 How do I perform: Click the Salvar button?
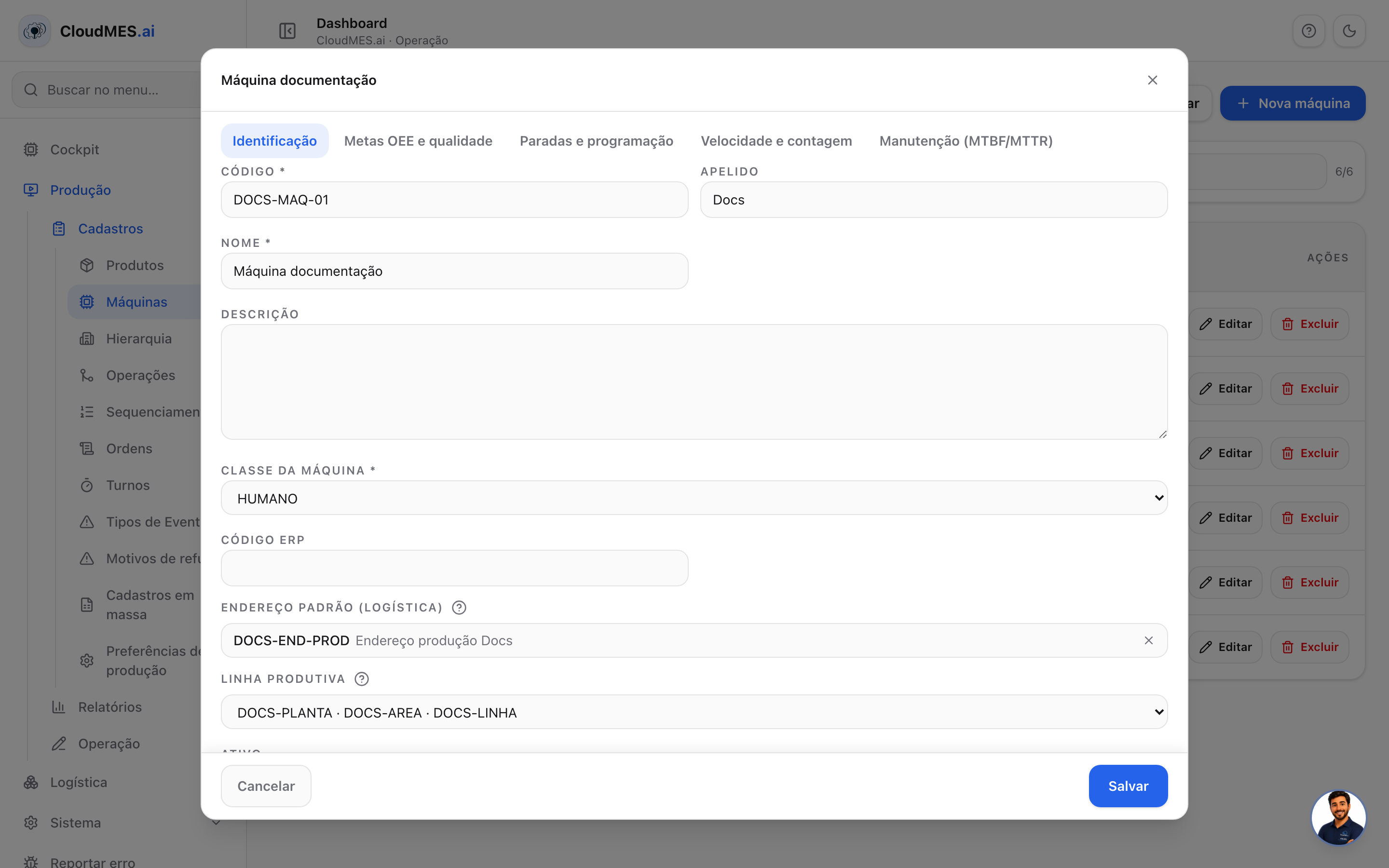(1128, 786)
